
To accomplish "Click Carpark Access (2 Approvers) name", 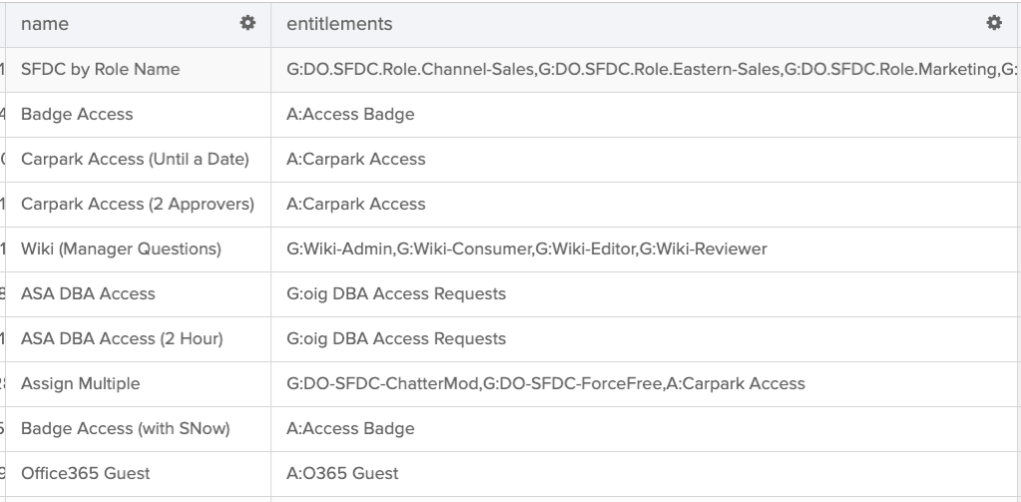I will coord(137,204).
